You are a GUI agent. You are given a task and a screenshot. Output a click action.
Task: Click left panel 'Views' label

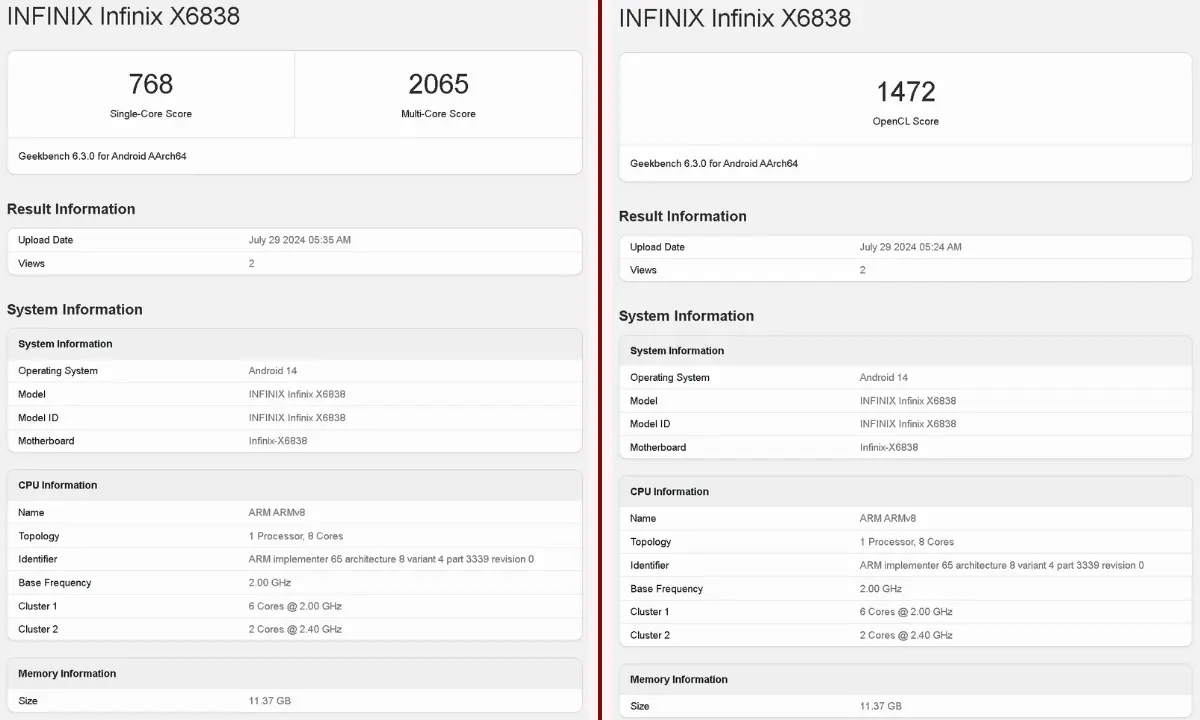tap(31, 264)
